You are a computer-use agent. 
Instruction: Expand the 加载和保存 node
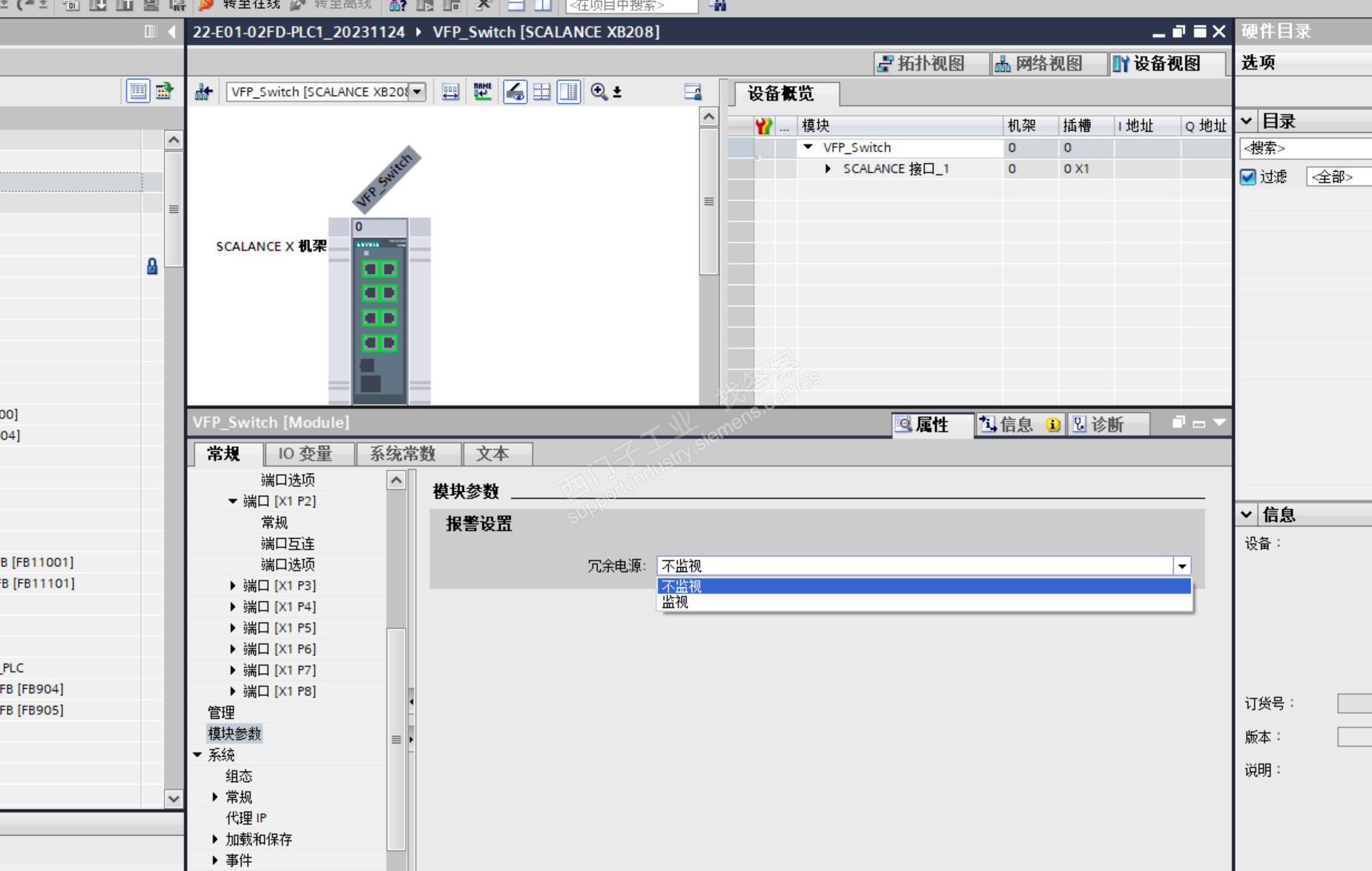click(215, 839)
